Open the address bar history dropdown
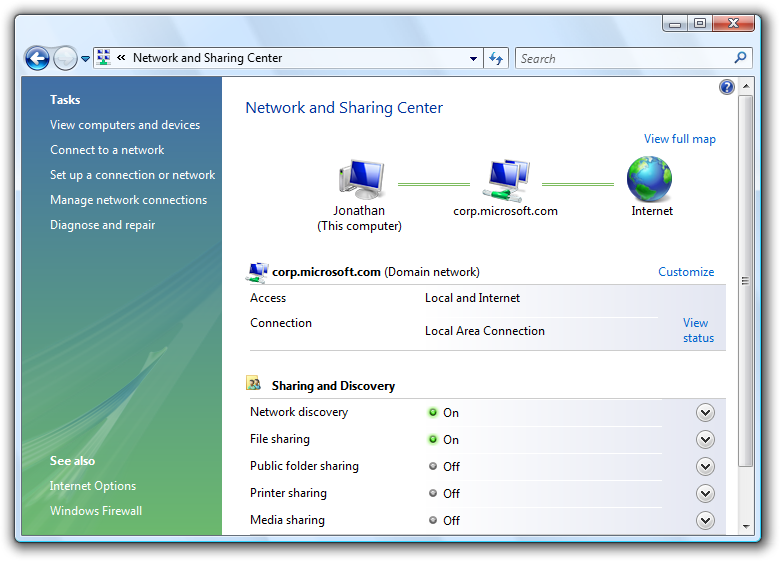The width and height of the screenshot is (781, 562). [473, 58]
